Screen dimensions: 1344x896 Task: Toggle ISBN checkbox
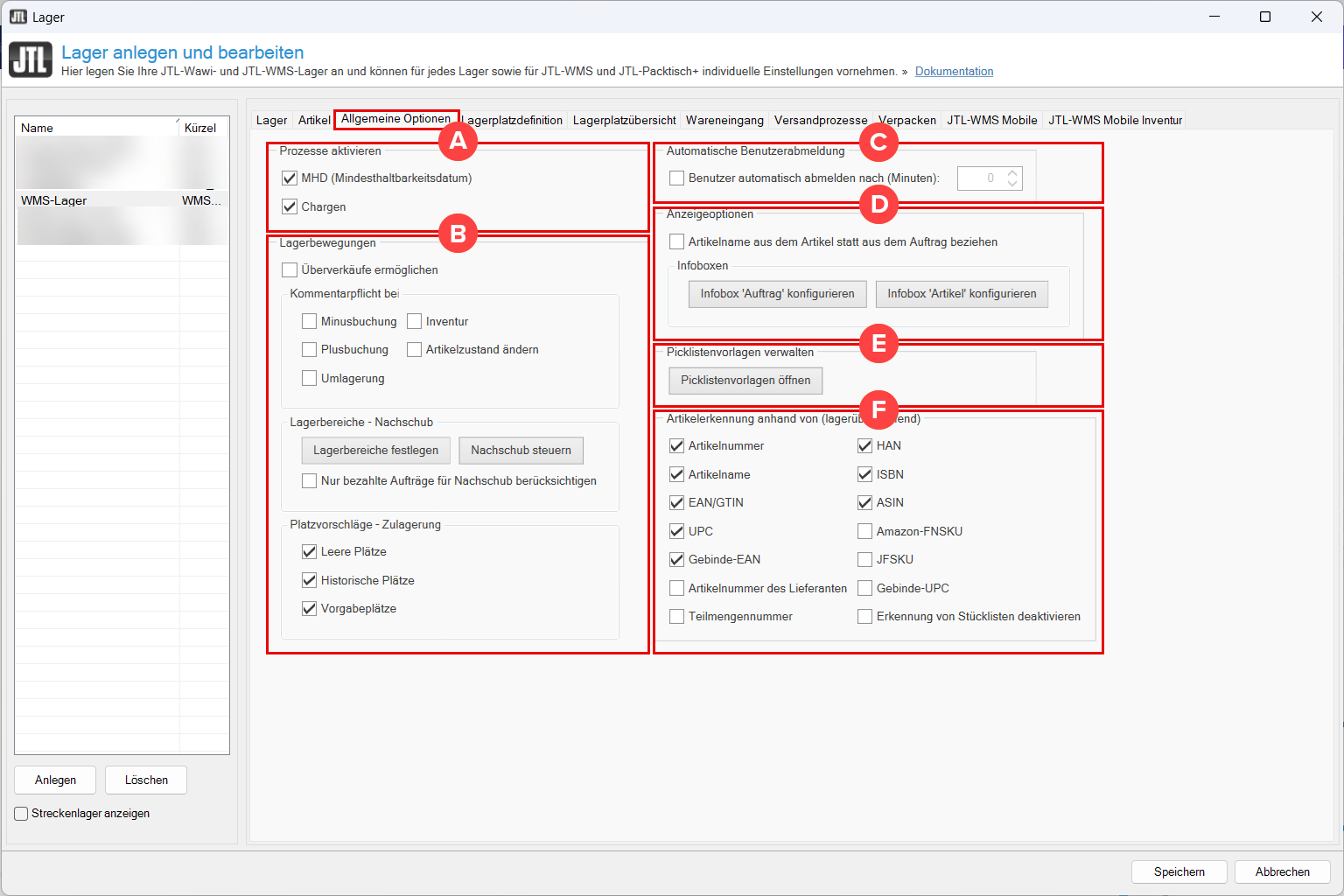864,475
